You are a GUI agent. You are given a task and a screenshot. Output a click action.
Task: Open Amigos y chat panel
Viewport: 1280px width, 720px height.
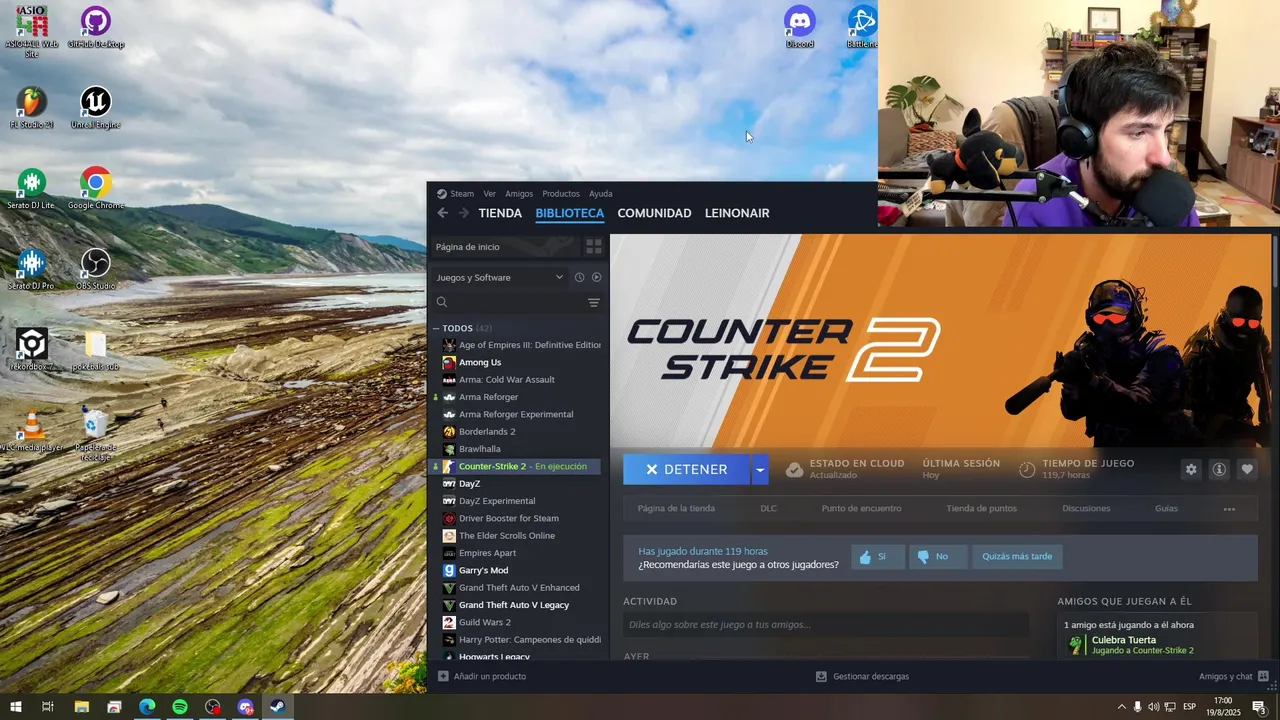pos(1234,677)
